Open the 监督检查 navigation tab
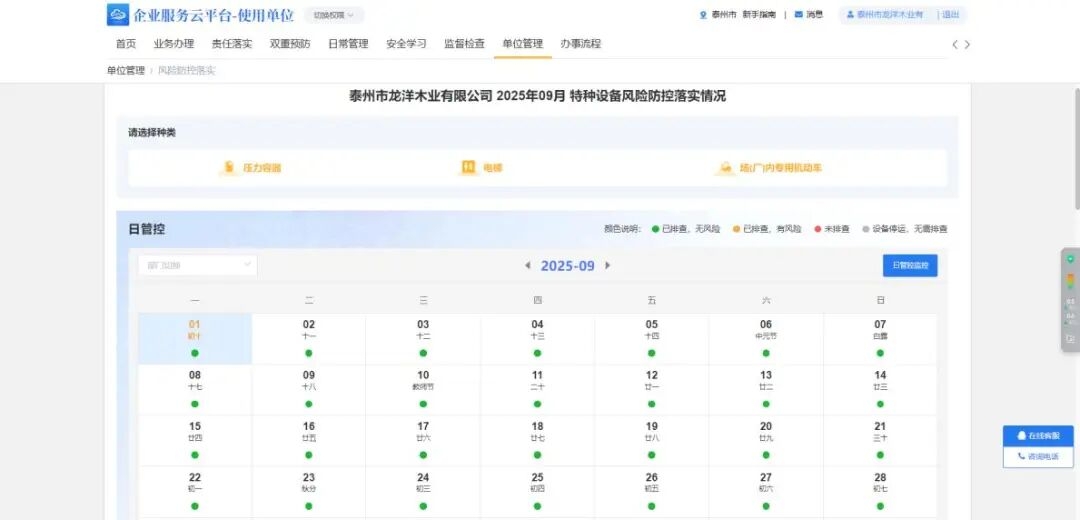 pyautogui.click(x=464, y=44)
